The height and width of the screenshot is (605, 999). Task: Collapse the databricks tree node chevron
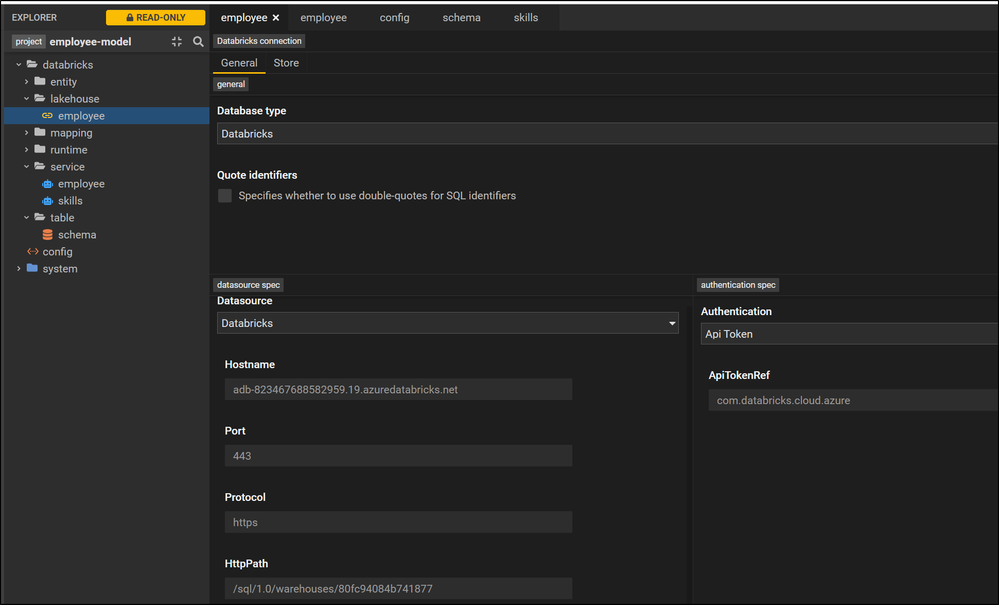18,64
